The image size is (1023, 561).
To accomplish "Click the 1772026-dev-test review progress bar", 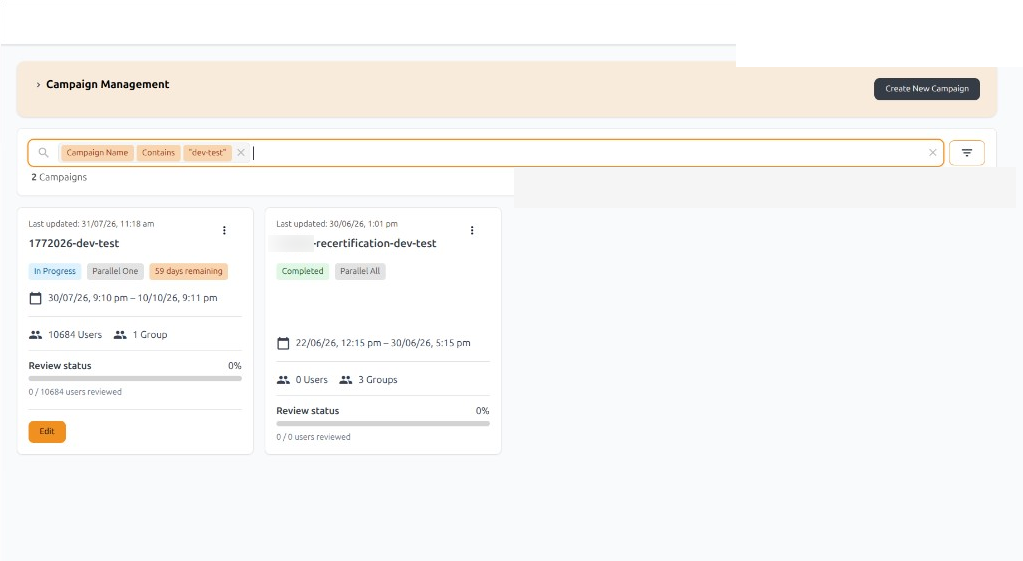I will point(135,378).
